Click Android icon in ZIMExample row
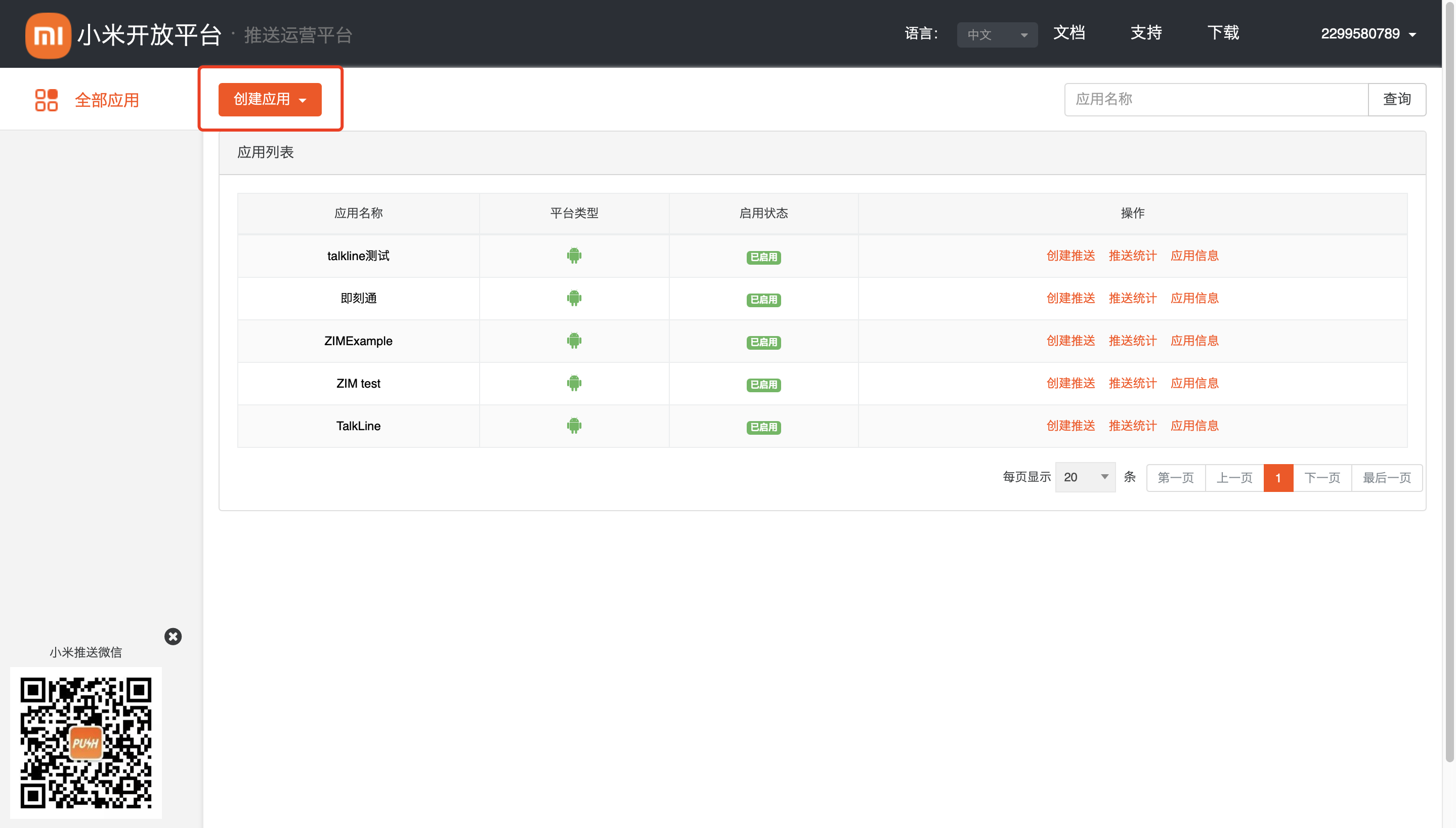1456x828 pixels. pyautogui.click(x=574, y=341)
